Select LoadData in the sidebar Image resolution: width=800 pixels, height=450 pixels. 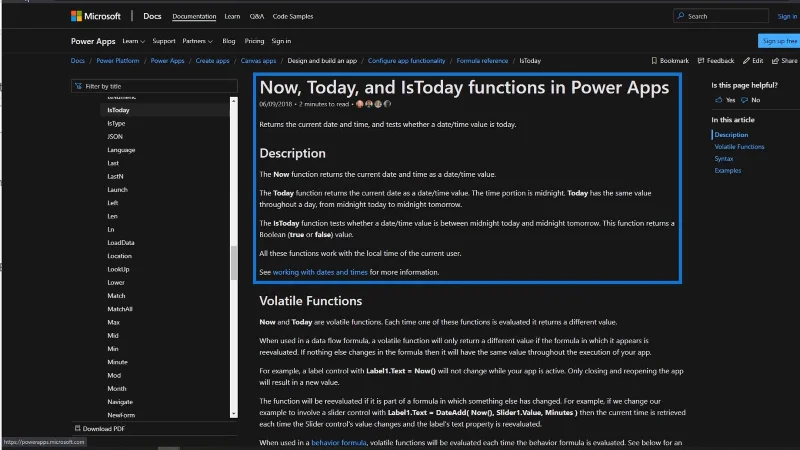(x=121, y=242)
